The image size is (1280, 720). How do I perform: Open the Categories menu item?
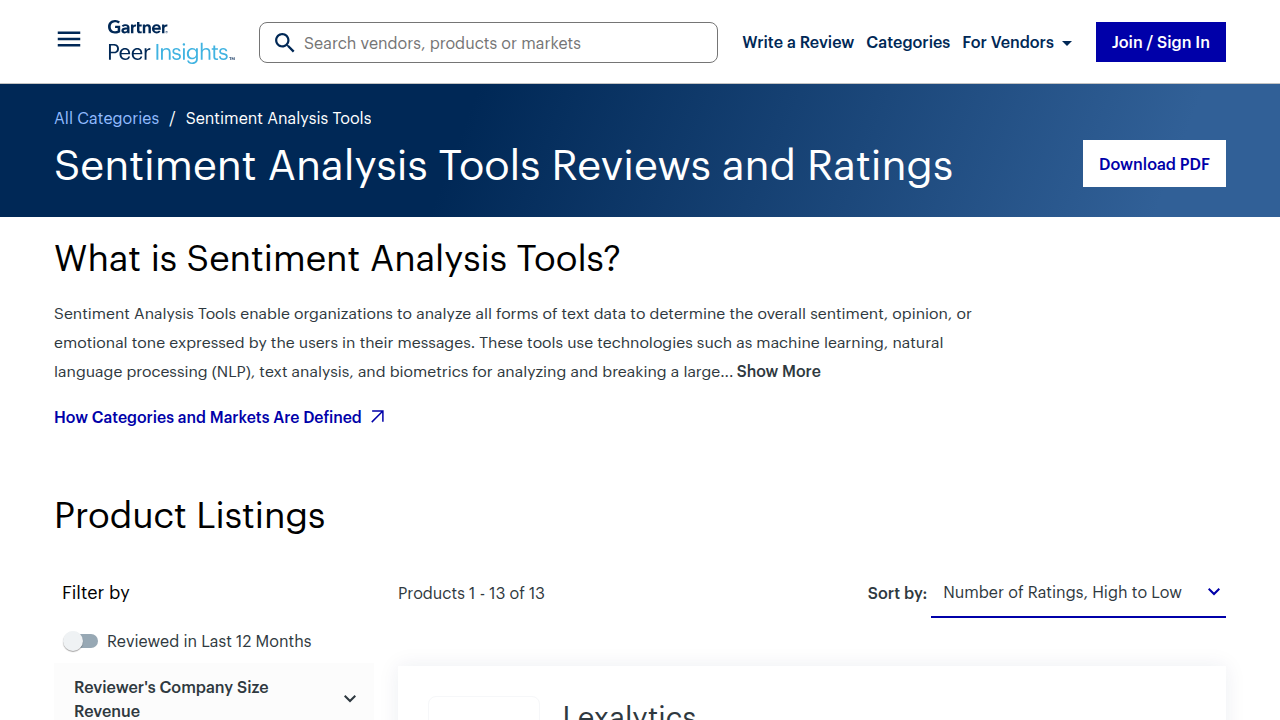click(x=908, y=42)
